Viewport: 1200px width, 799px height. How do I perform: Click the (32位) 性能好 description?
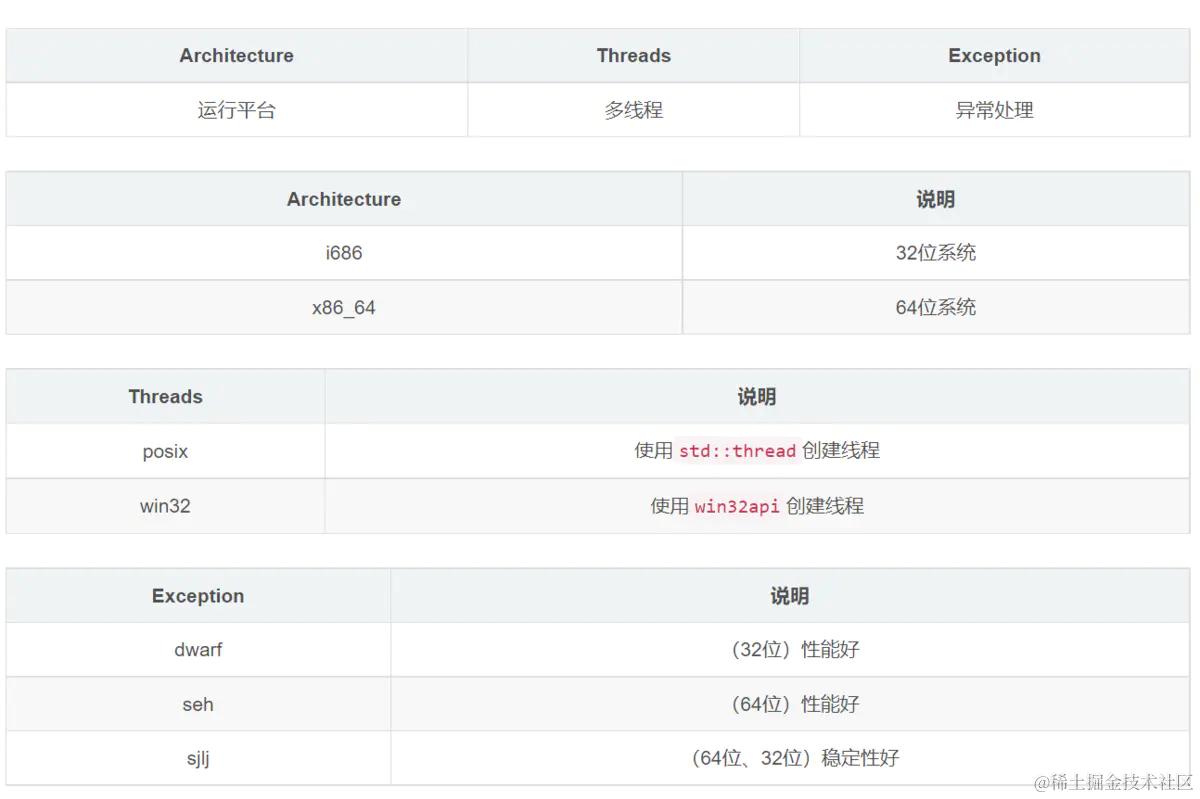point(789,650)
